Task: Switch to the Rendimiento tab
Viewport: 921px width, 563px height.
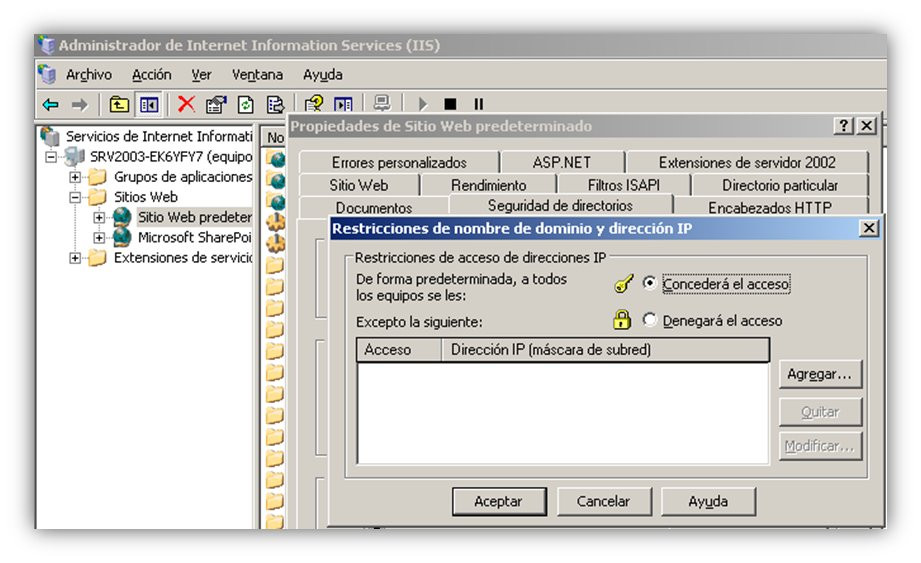Action: pos(489,186)
